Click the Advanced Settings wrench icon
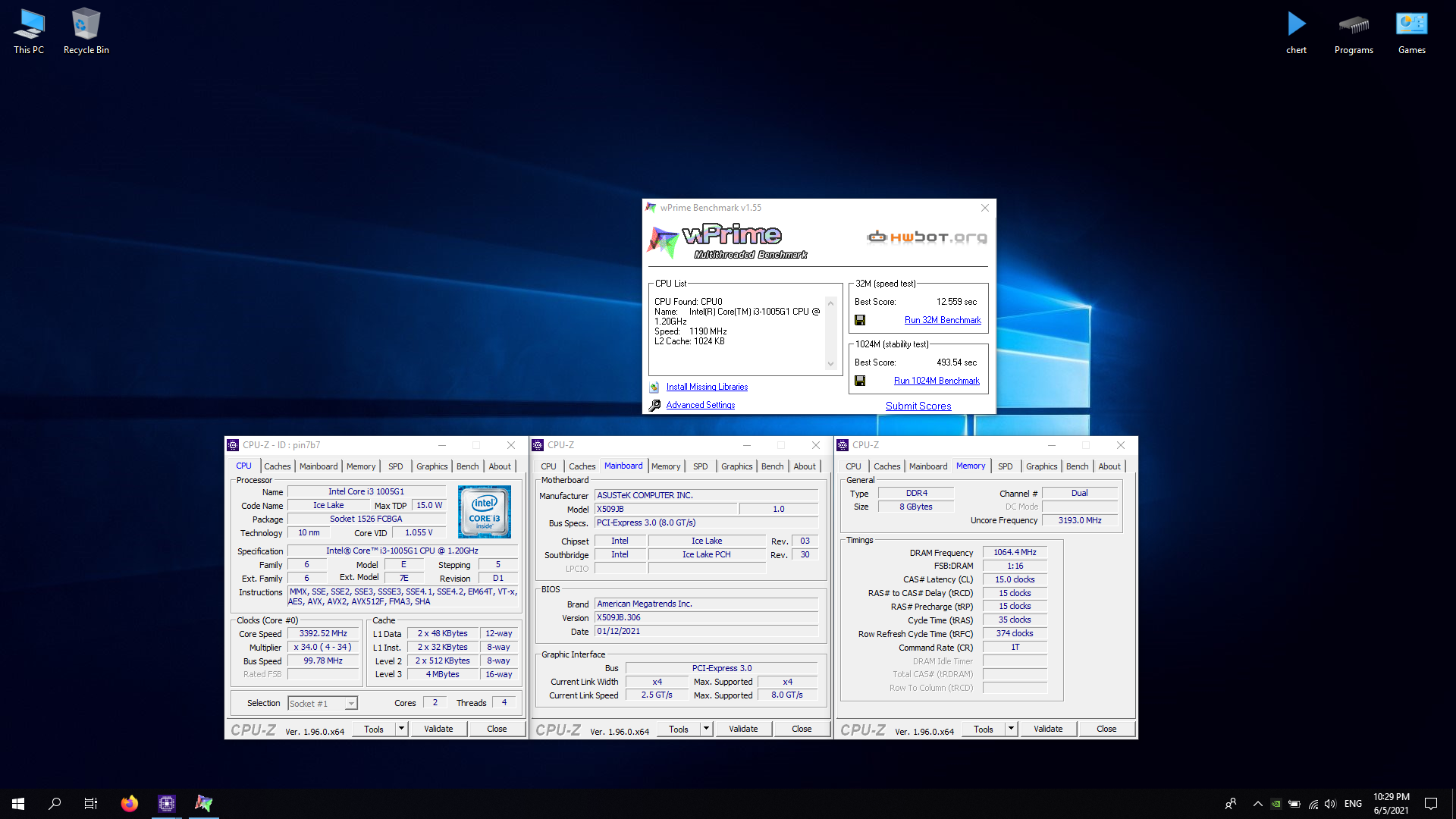1456x819 pixels. (x=654, y=405)
